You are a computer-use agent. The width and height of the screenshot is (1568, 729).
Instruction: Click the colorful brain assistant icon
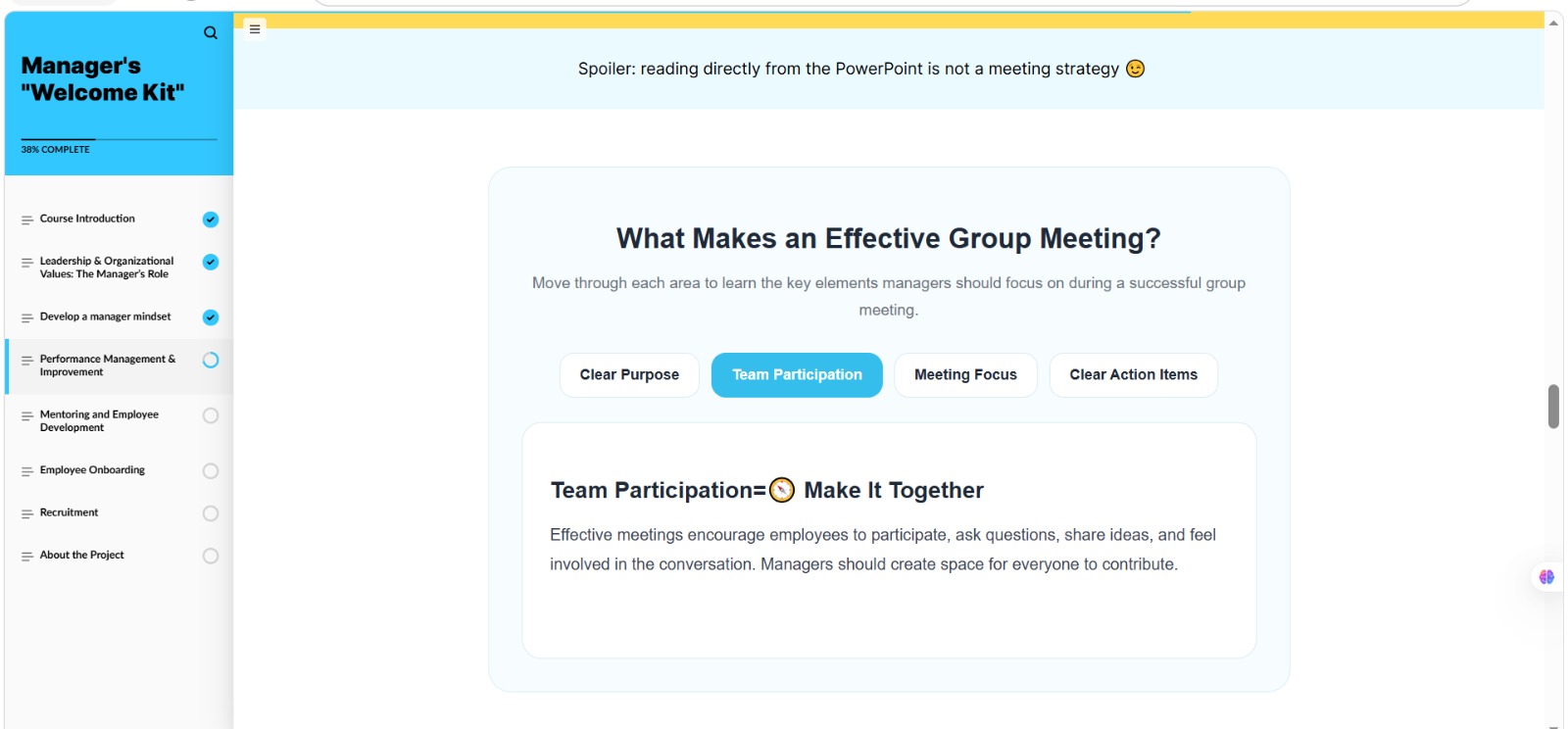click(x=1546, y=577)
